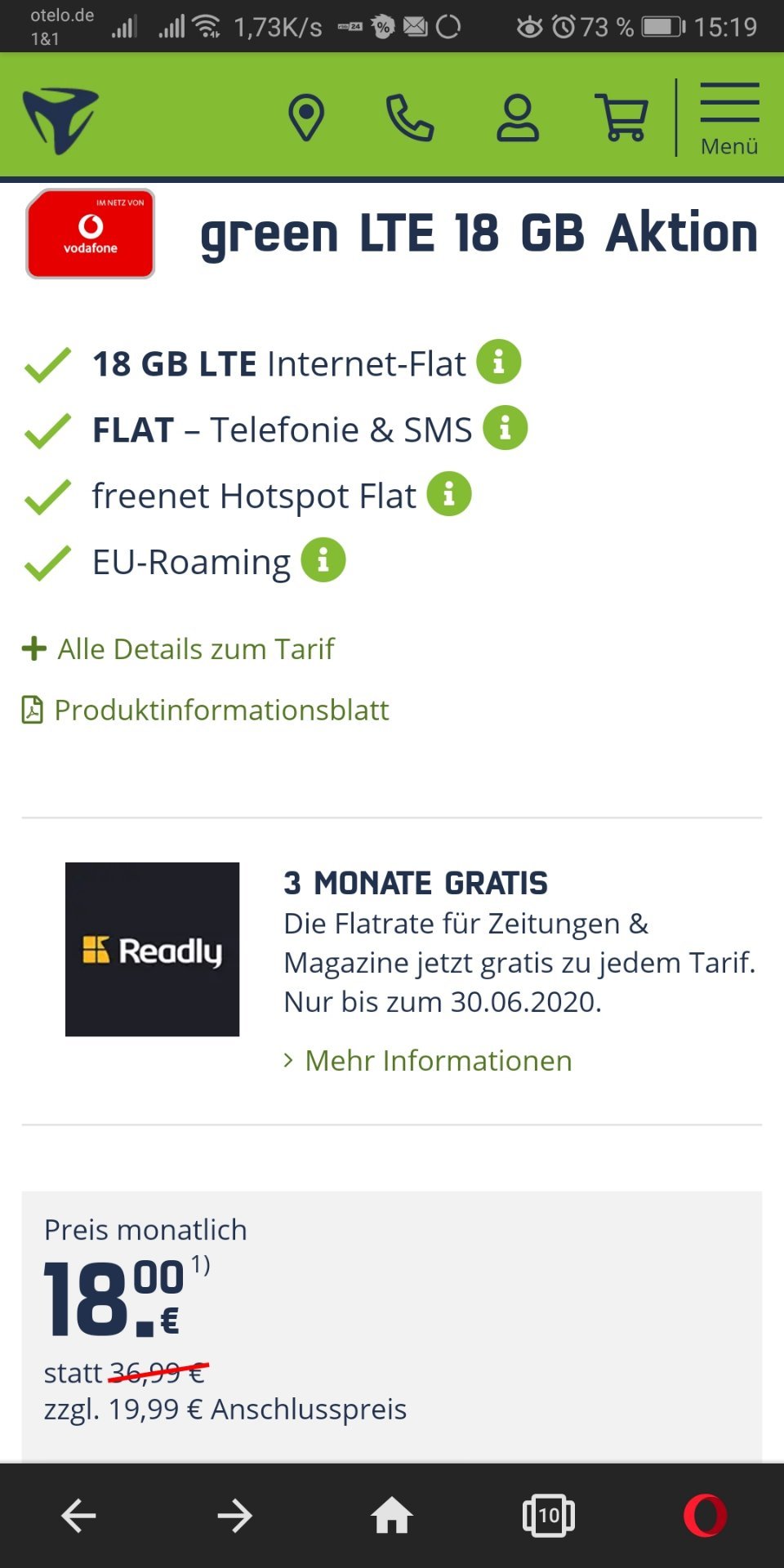The height and width of the screenshot is (1568, 784).
Task: Open the user account icon
Action: click(518, 118)
